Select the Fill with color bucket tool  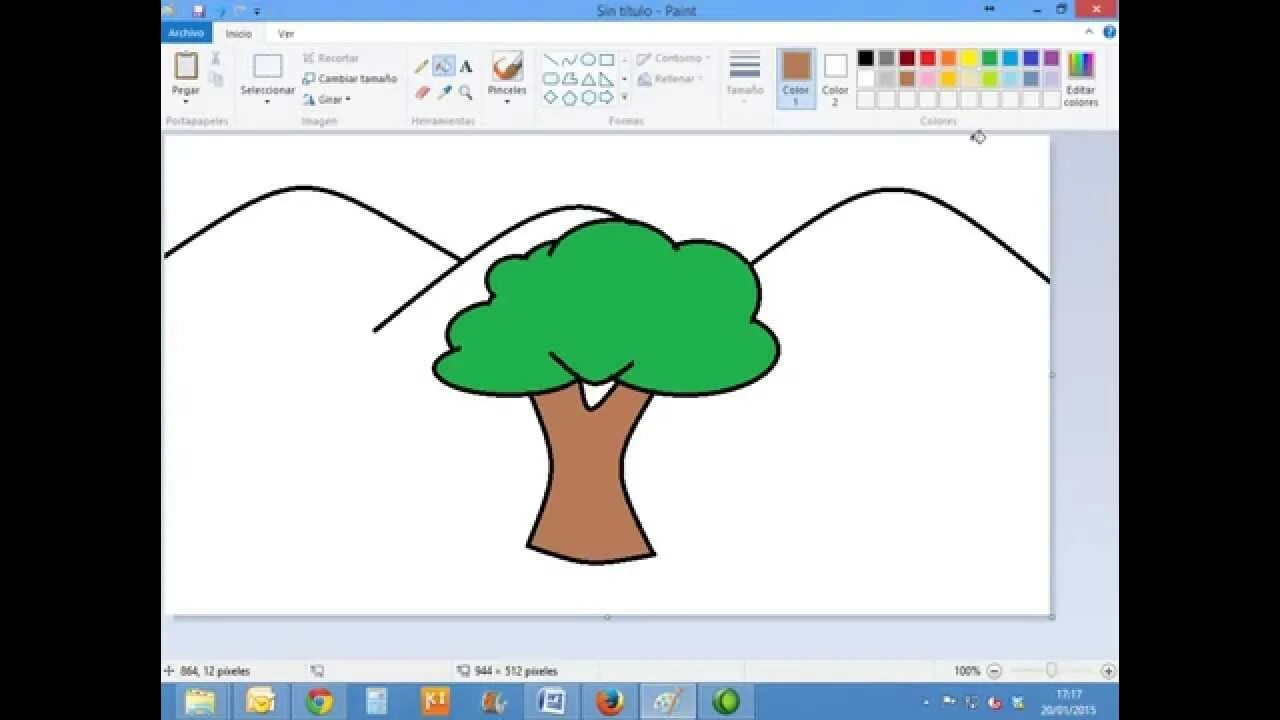point(444,67)
